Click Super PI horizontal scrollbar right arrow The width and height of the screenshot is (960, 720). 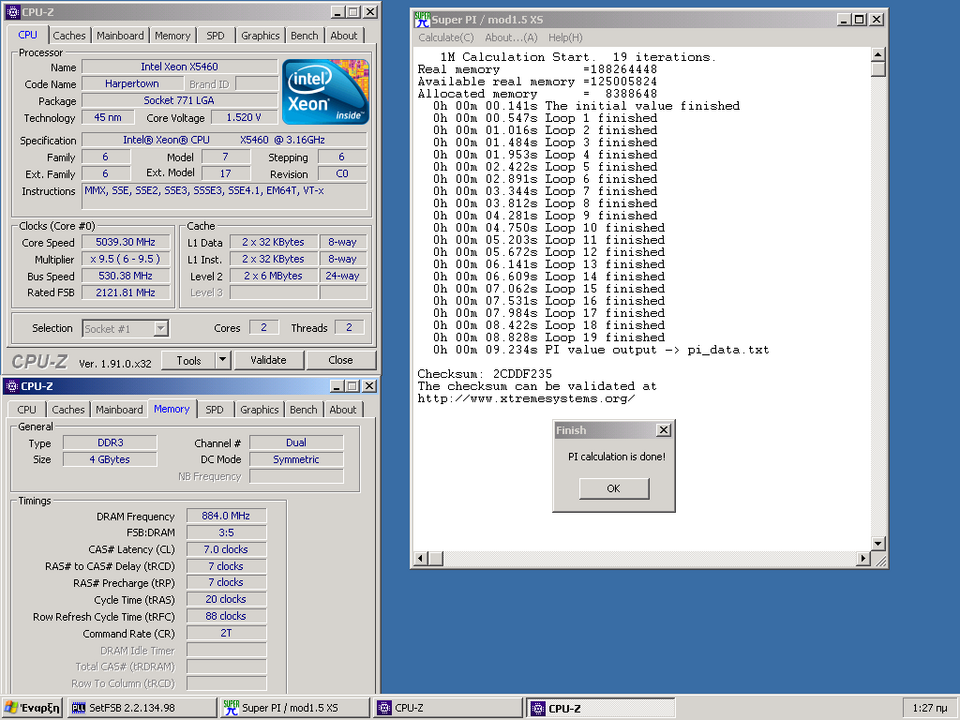(x=863, y=558)
